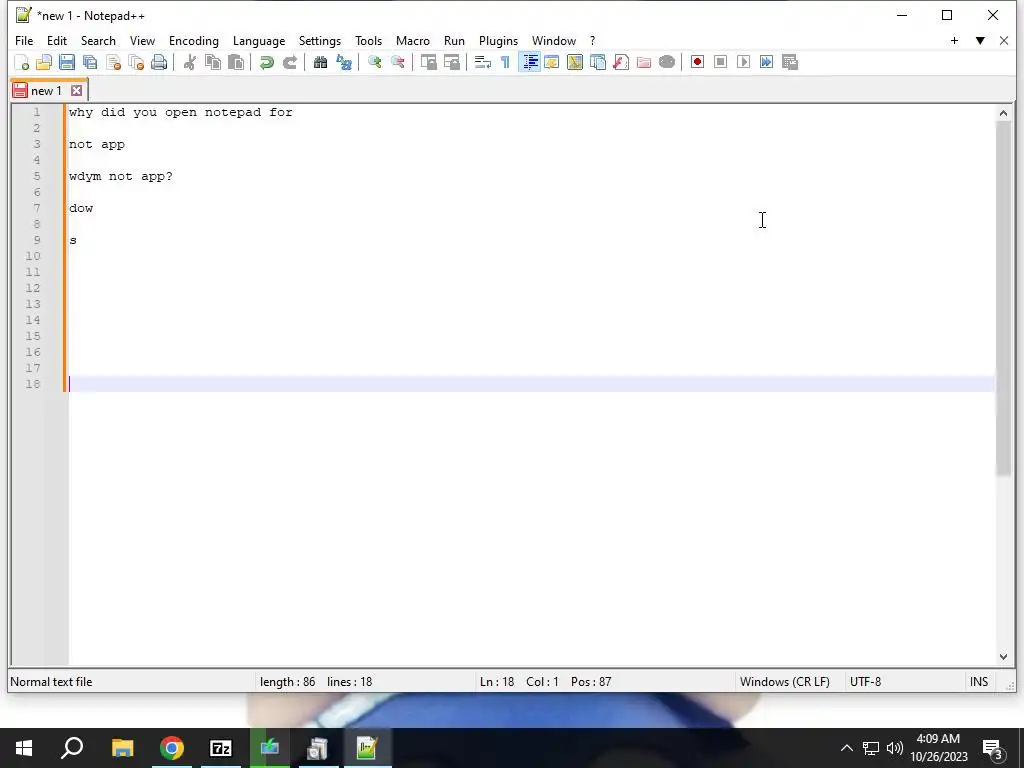This screenshot has width=1024, height=768.
Task: Toggle the indent guide toolbar button
Action: click(x=530, y=62)
